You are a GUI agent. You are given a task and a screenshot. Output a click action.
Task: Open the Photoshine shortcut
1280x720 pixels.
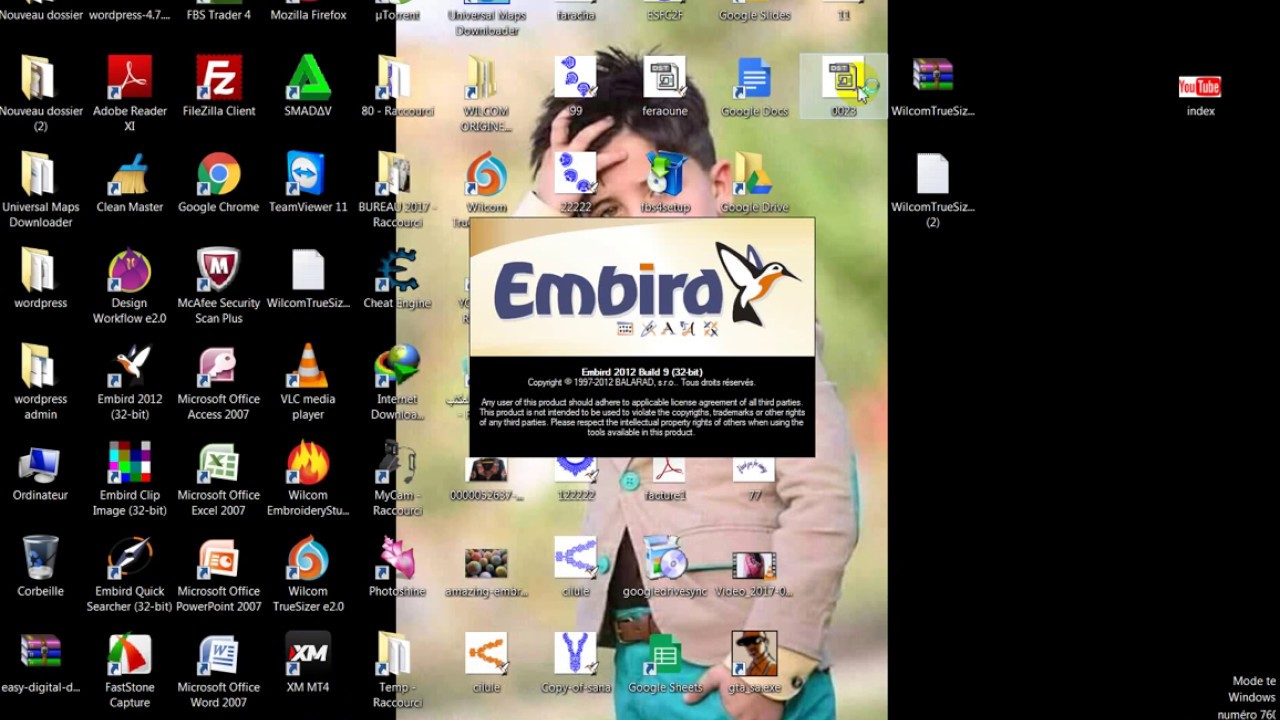coord(397,567)
